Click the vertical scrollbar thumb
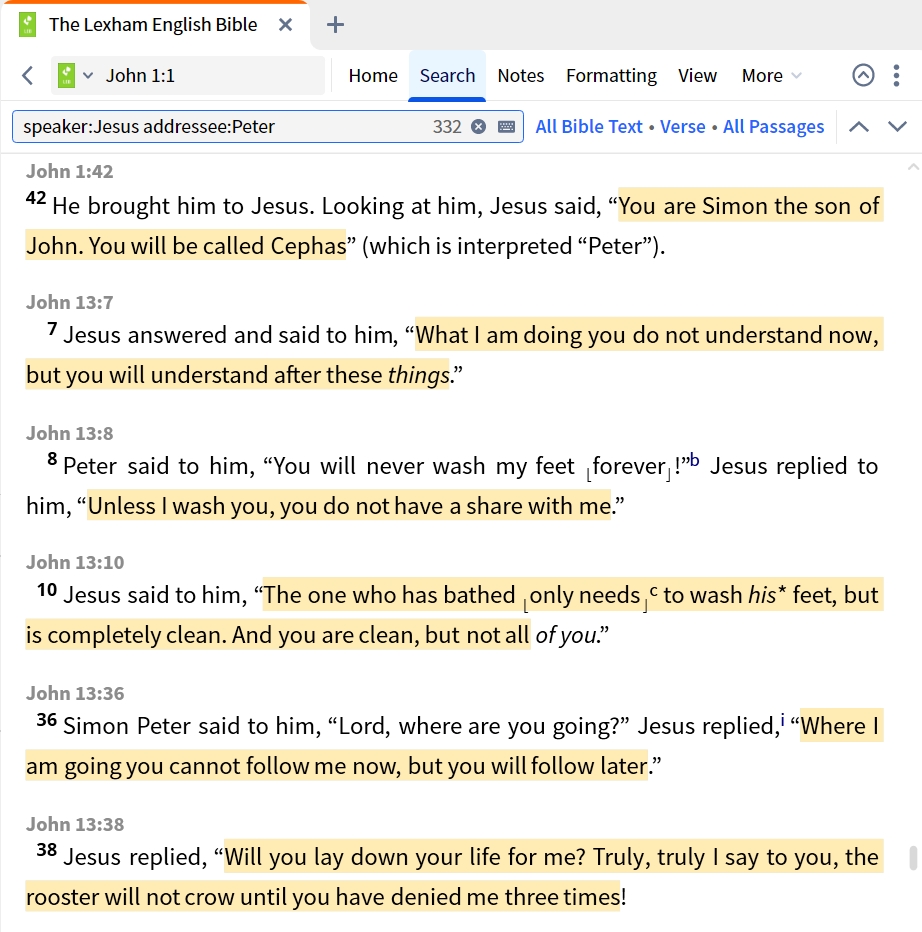 coord(914,858)
